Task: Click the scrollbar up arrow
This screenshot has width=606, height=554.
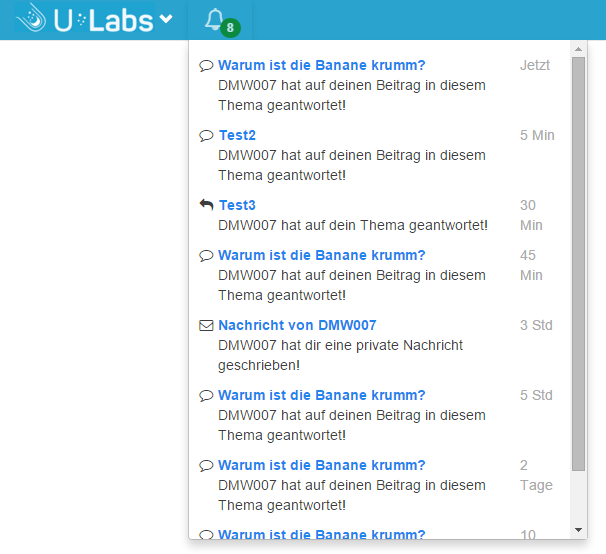Action: pos(579,48)
